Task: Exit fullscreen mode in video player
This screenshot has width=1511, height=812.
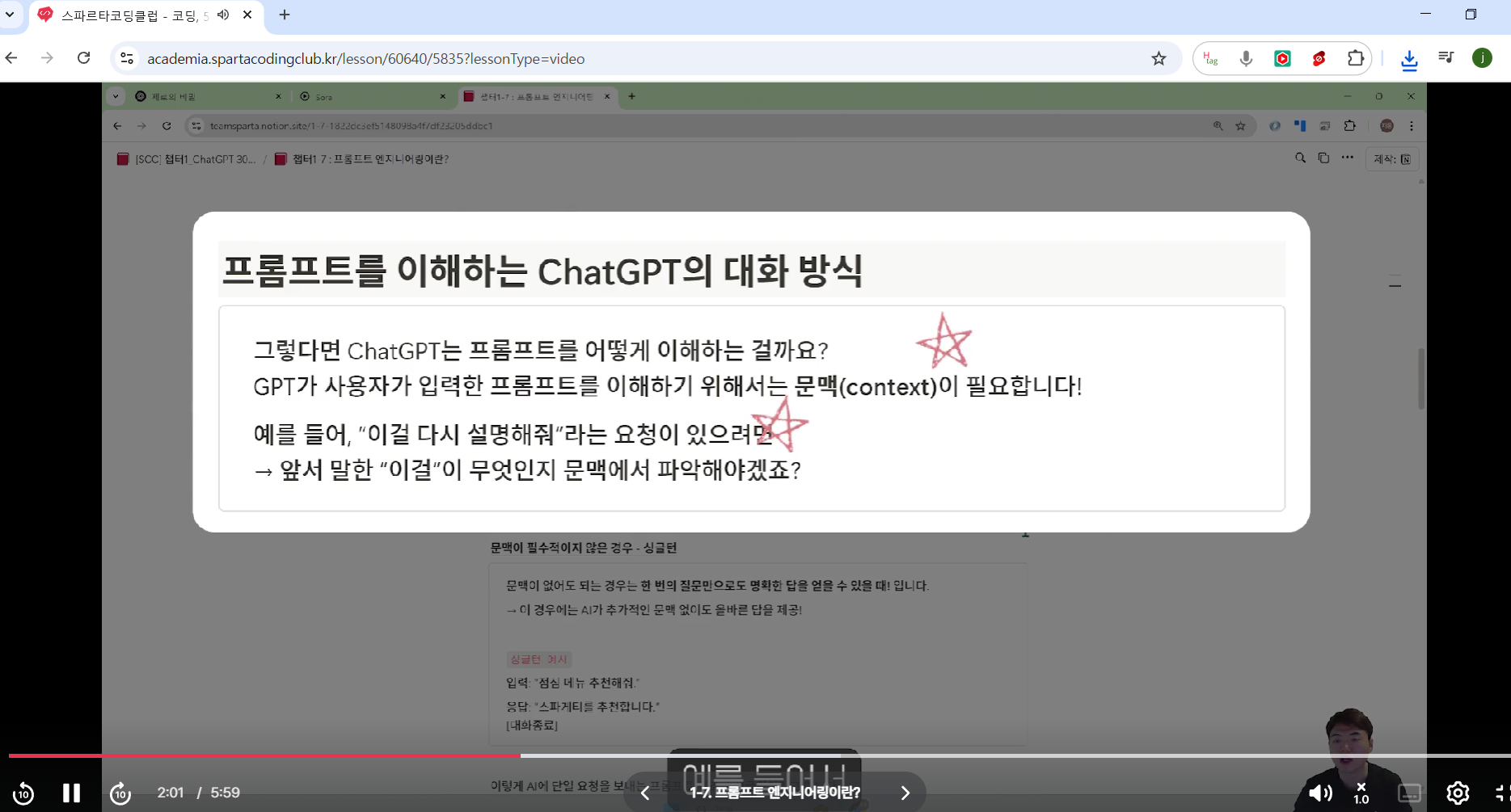Action: (x=1502, y=793)
